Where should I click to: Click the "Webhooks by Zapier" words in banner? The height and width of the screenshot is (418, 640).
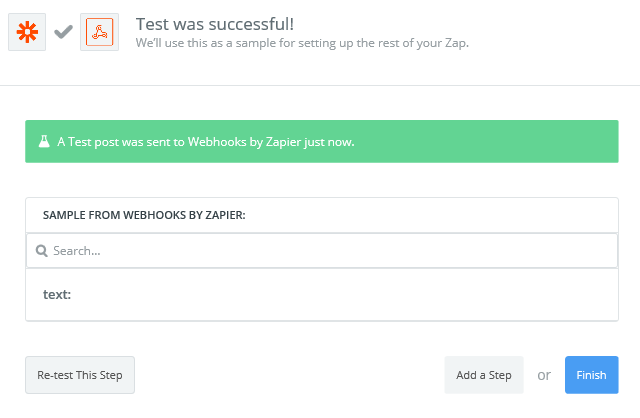pyautogui.click(x=244, y=142)
